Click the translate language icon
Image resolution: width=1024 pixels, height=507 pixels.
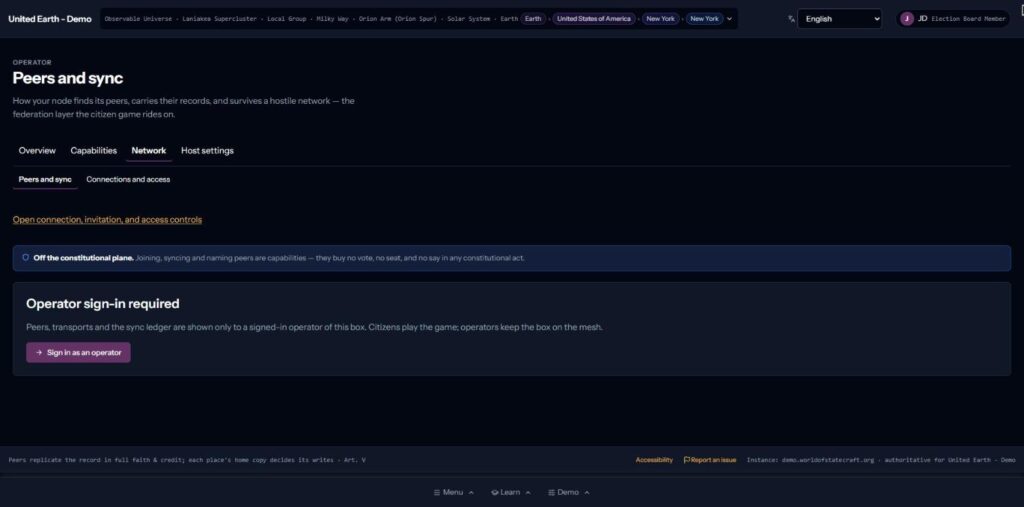tap(792, 19)
